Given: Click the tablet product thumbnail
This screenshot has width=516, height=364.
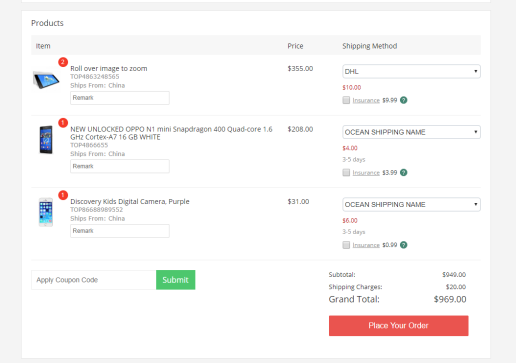Looking at the screenshot, I should pyautogui.click(x=46, y=80).
